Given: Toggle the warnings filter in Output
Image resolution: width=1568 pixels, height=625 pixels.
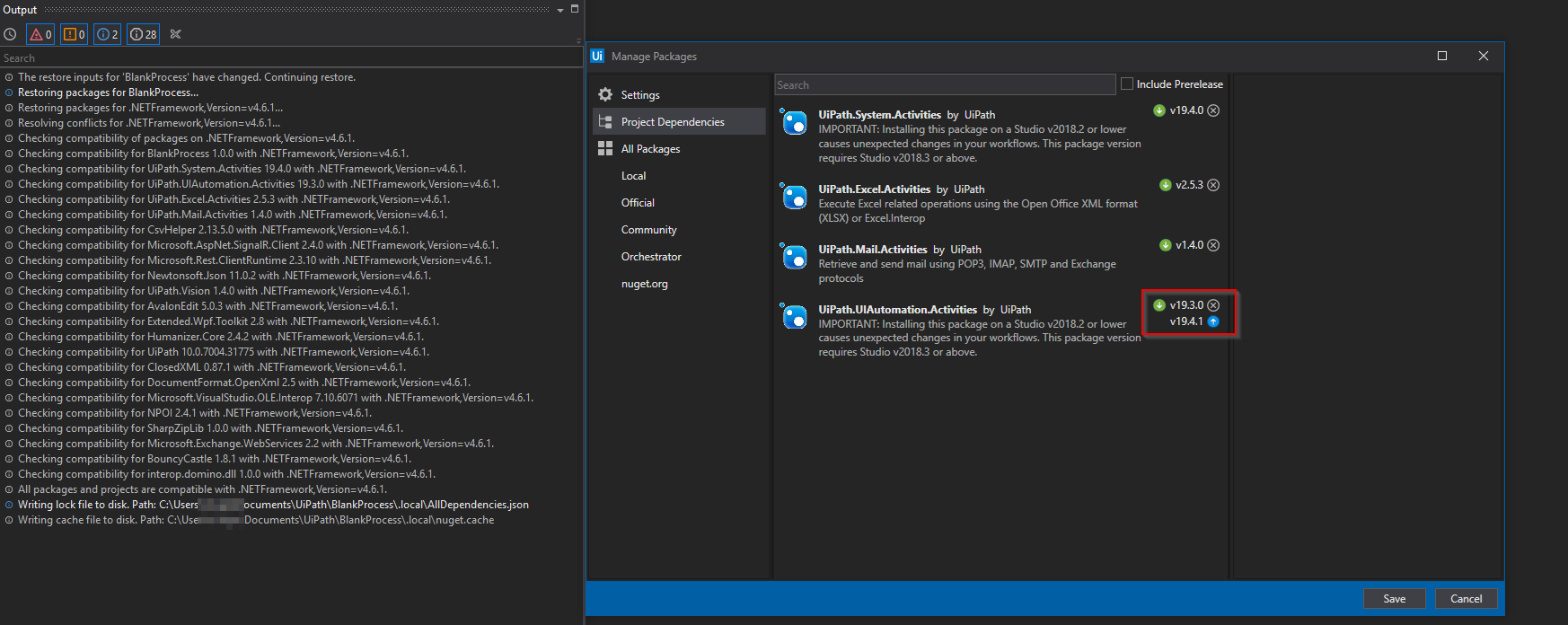Looking at the screenshot, I should (74, 34).
